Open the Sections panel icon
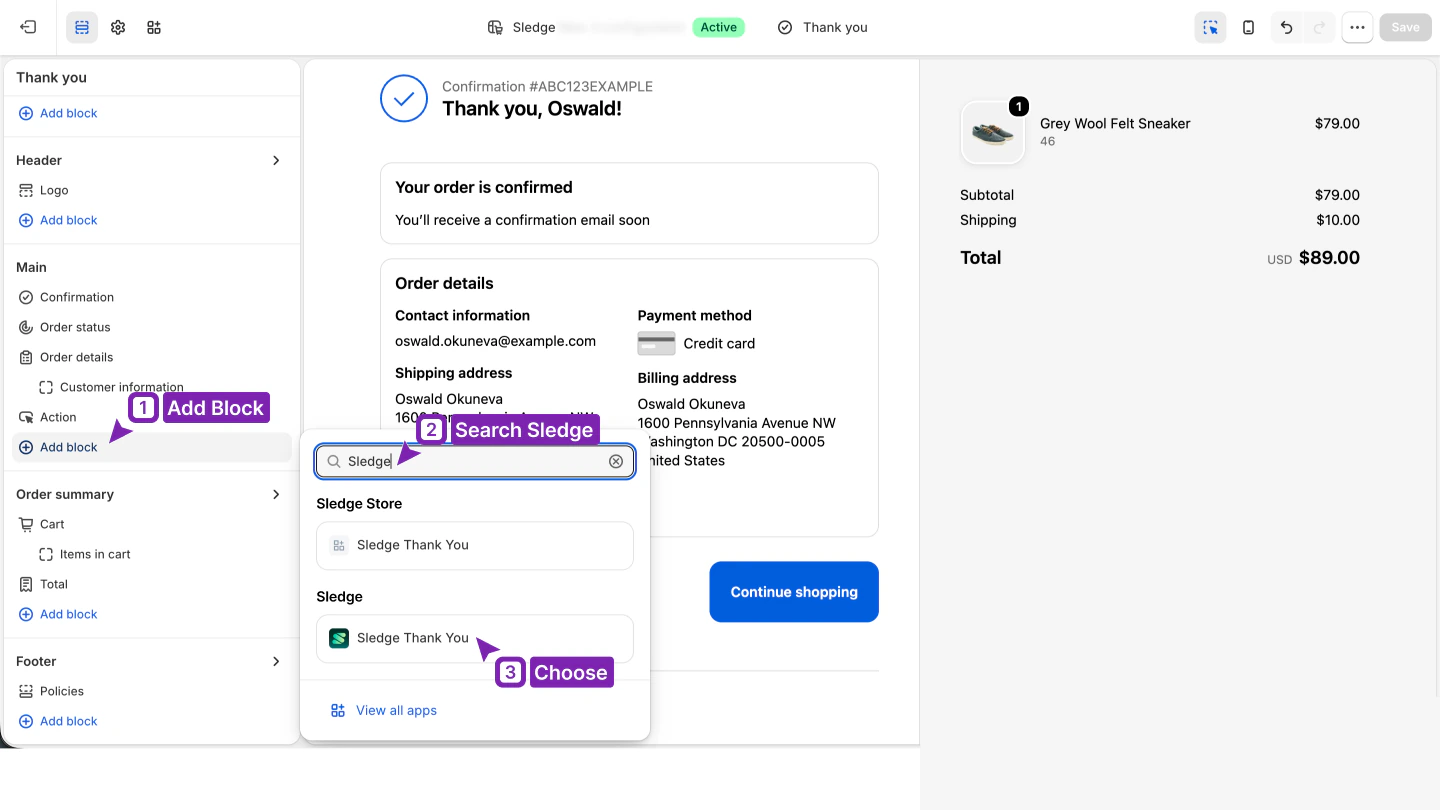Image resolution: width=1440 pixels, height=810 pixels. [x=82, y=27]
